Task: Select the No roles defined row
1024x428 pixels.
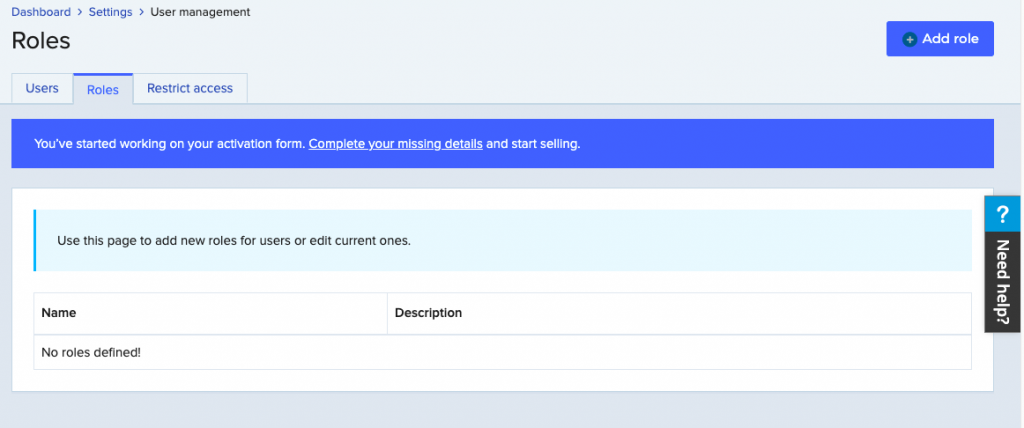Action: tap(91, 352)
